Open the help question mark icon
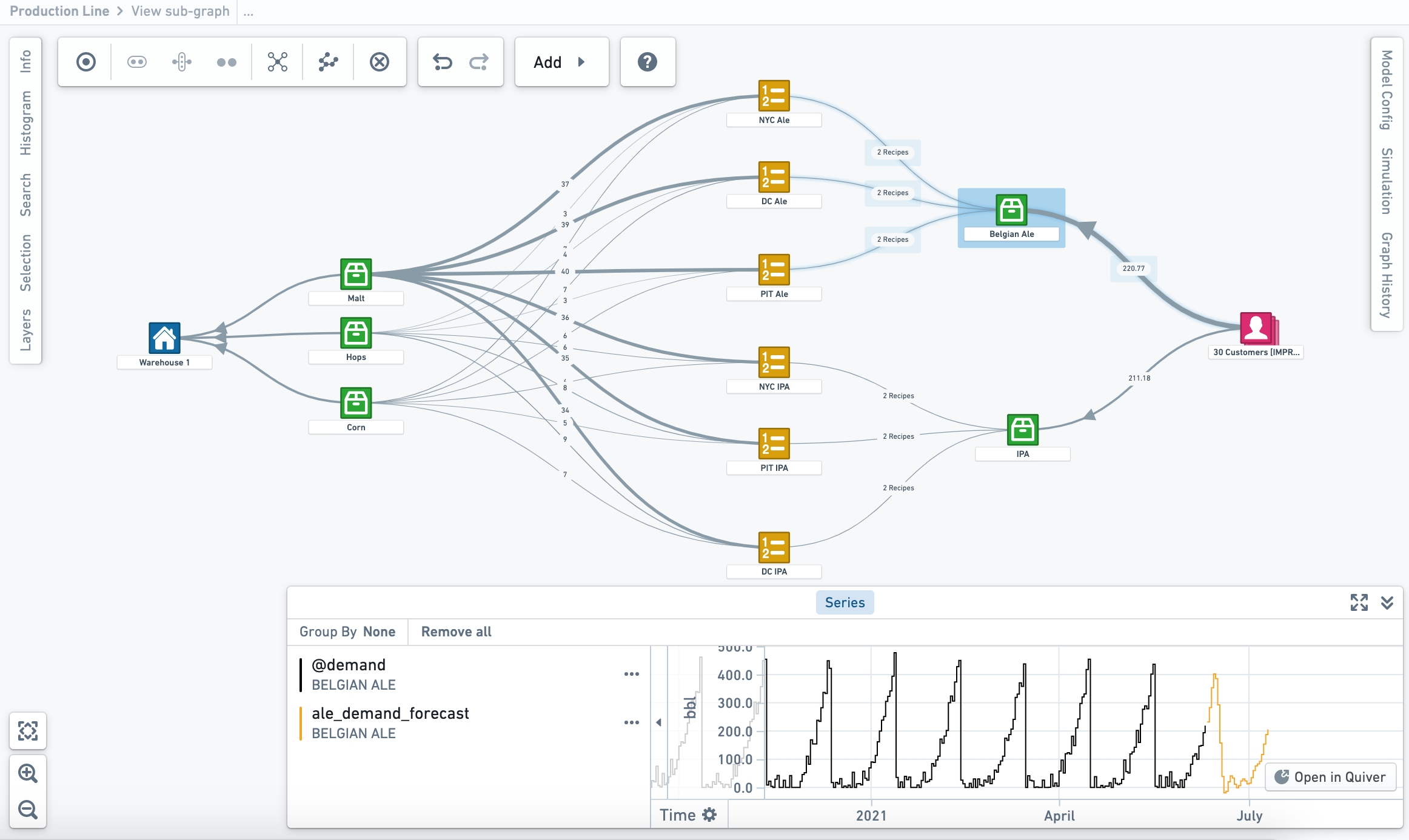The image size is (1409, 840). [x=647, y=61]
